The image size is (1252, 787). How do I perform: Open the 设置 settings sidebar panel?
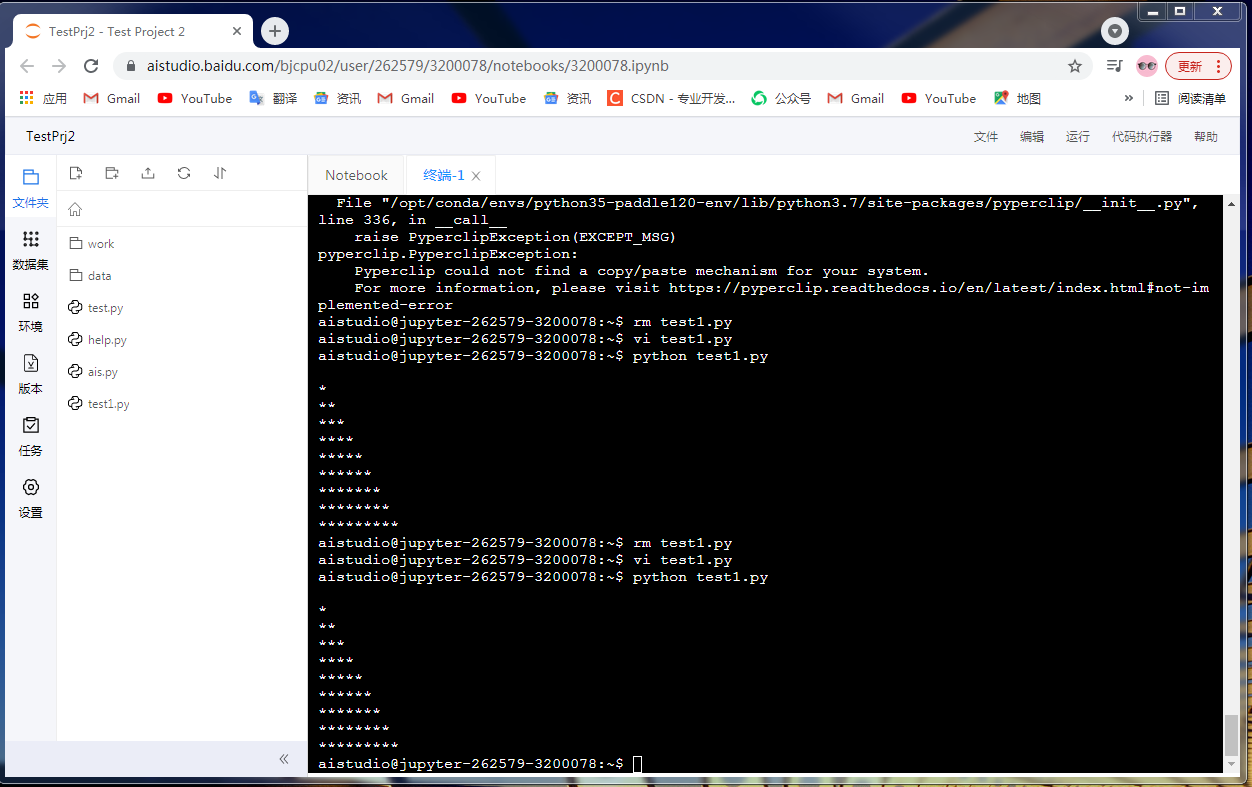[x=30, y=498]
